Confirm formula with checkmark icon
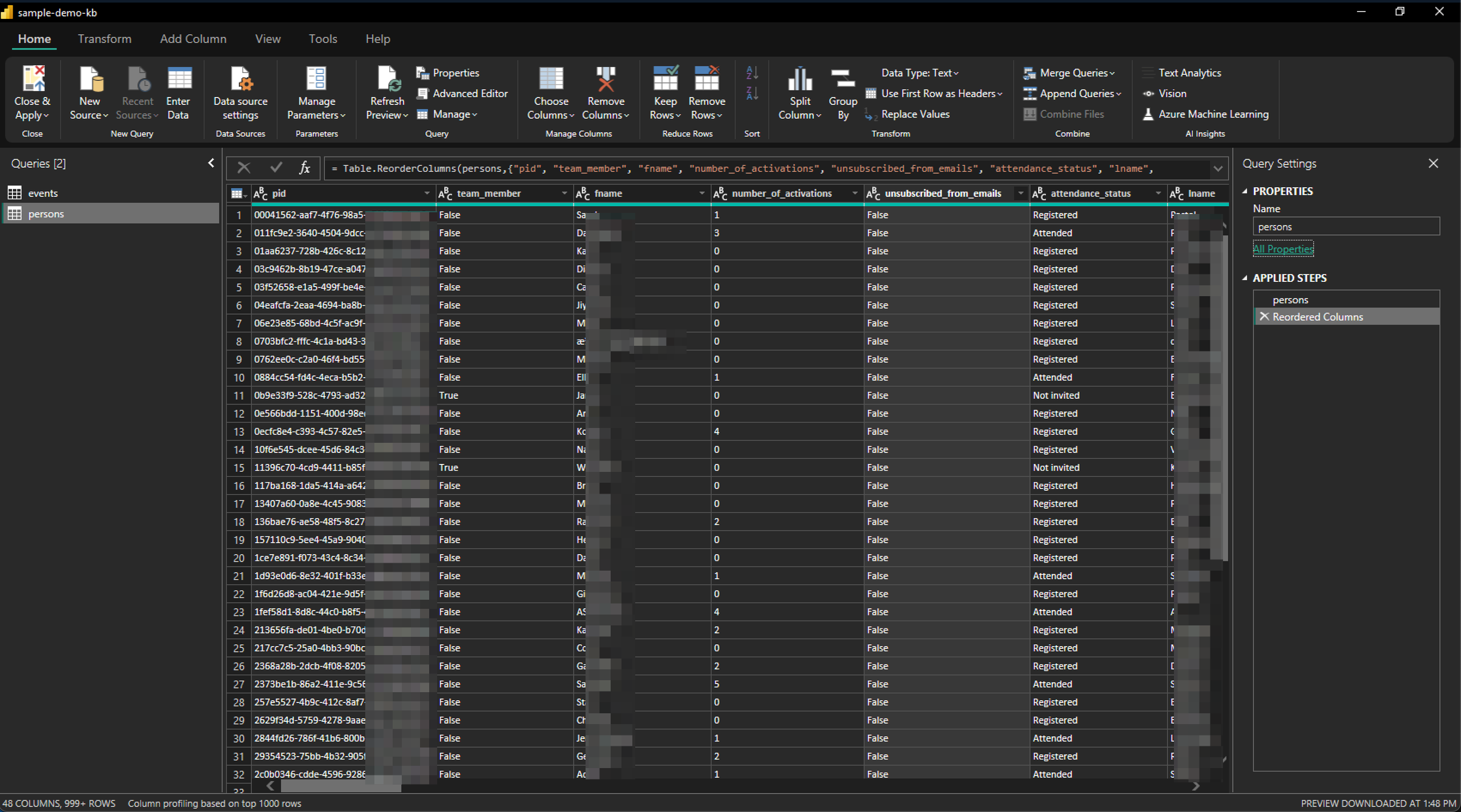 [276, 168]
